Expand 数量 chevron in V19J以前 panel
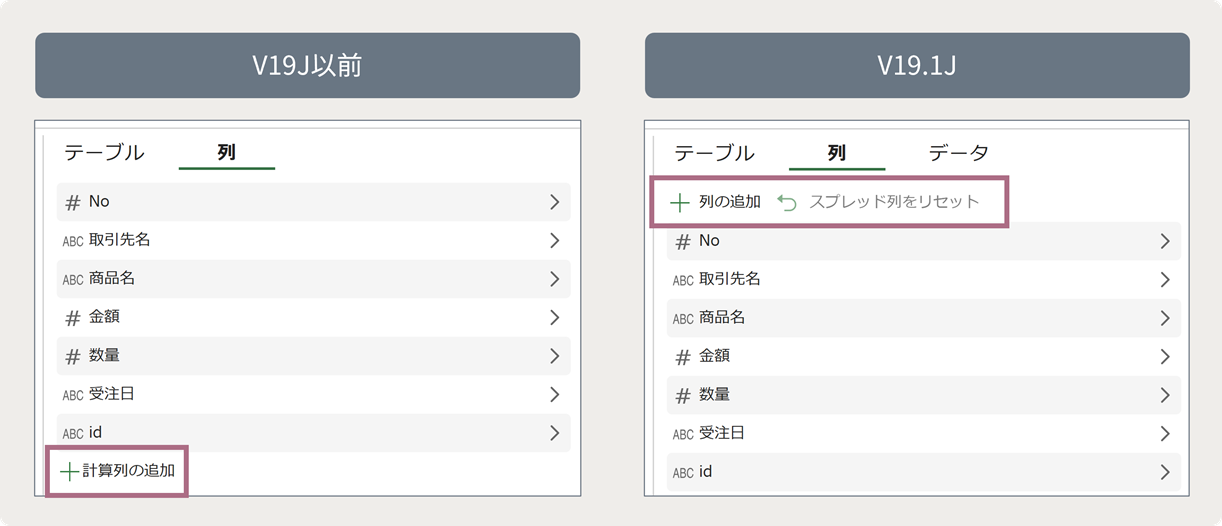Screen dimensions: 1222x526 pyautogui.click(x=554, y=356)
